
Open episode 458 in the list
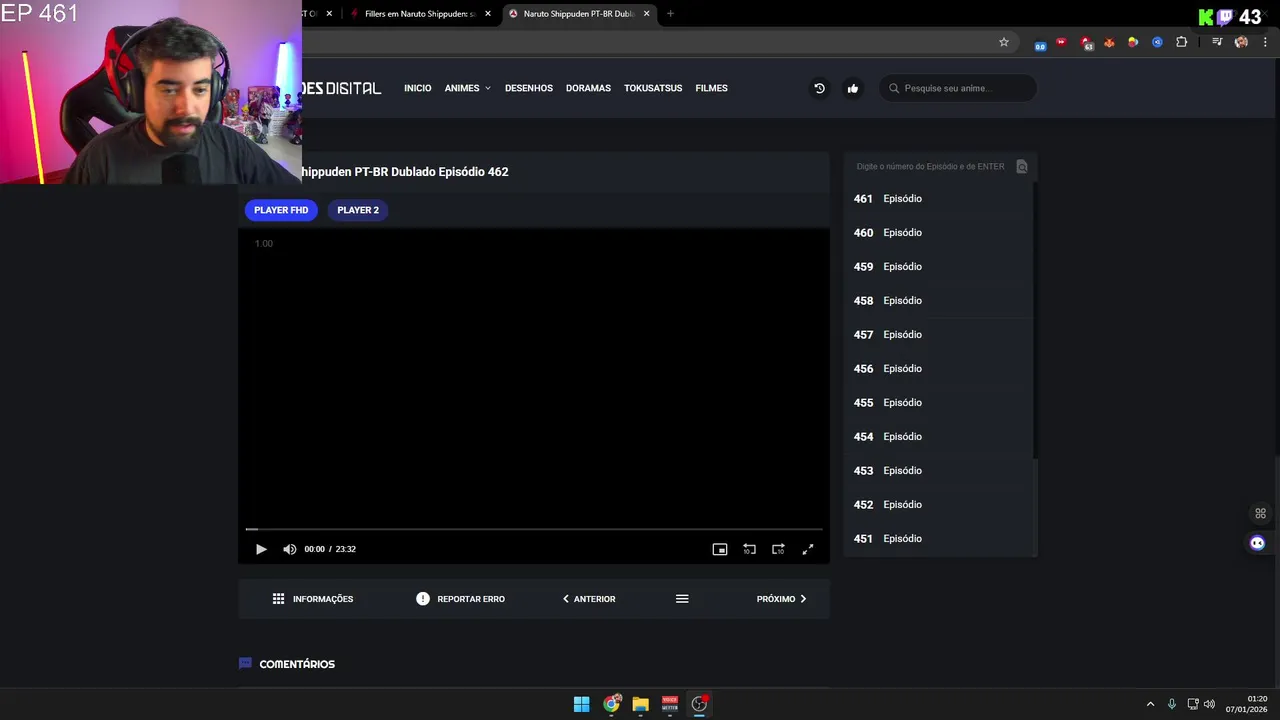click(x=938, y=301)
